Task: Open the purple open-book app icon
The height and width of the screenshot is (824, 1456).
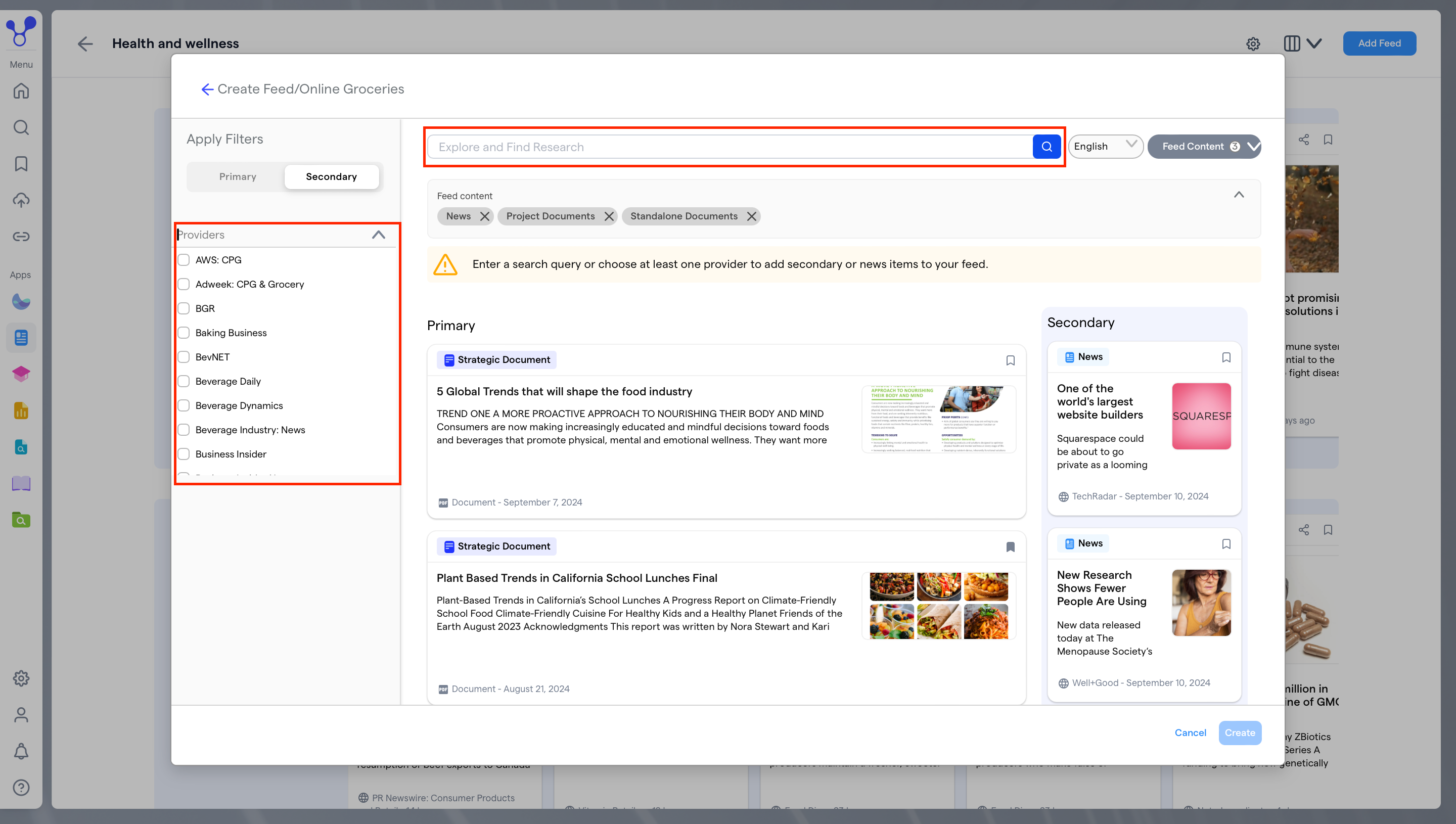Action: point(21,483)
